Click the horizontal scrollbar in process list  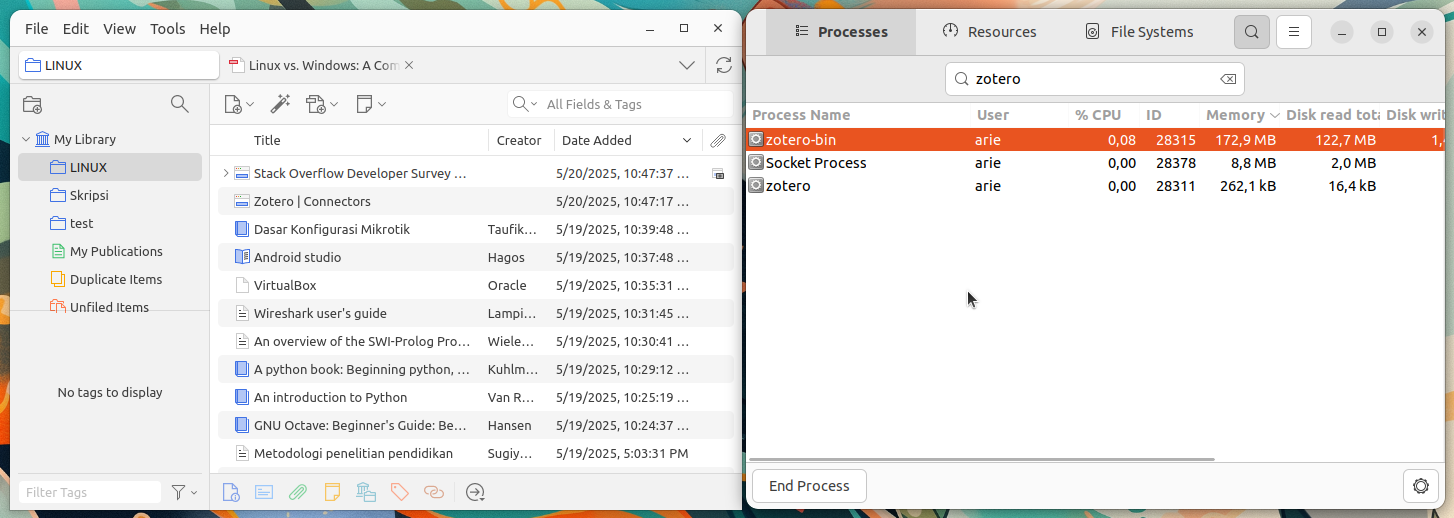tap(980, 459)
